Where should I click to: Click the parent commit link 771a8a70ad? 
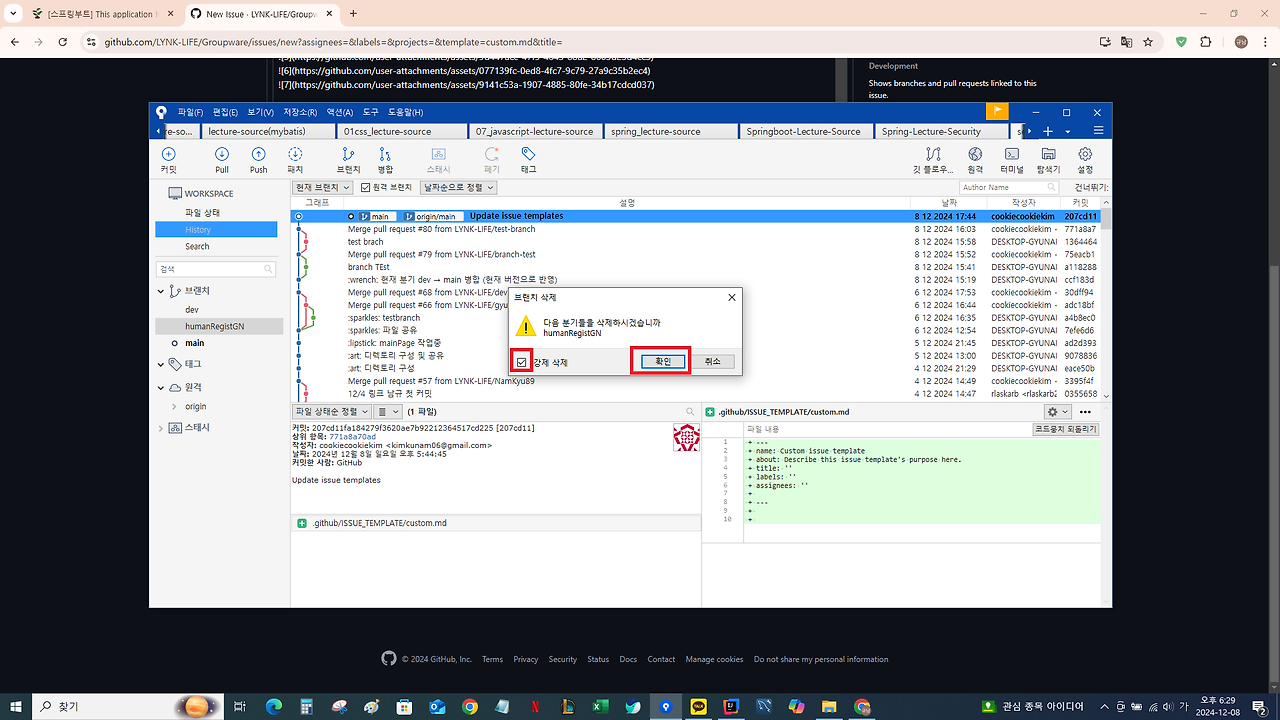[x=352, y=437]
